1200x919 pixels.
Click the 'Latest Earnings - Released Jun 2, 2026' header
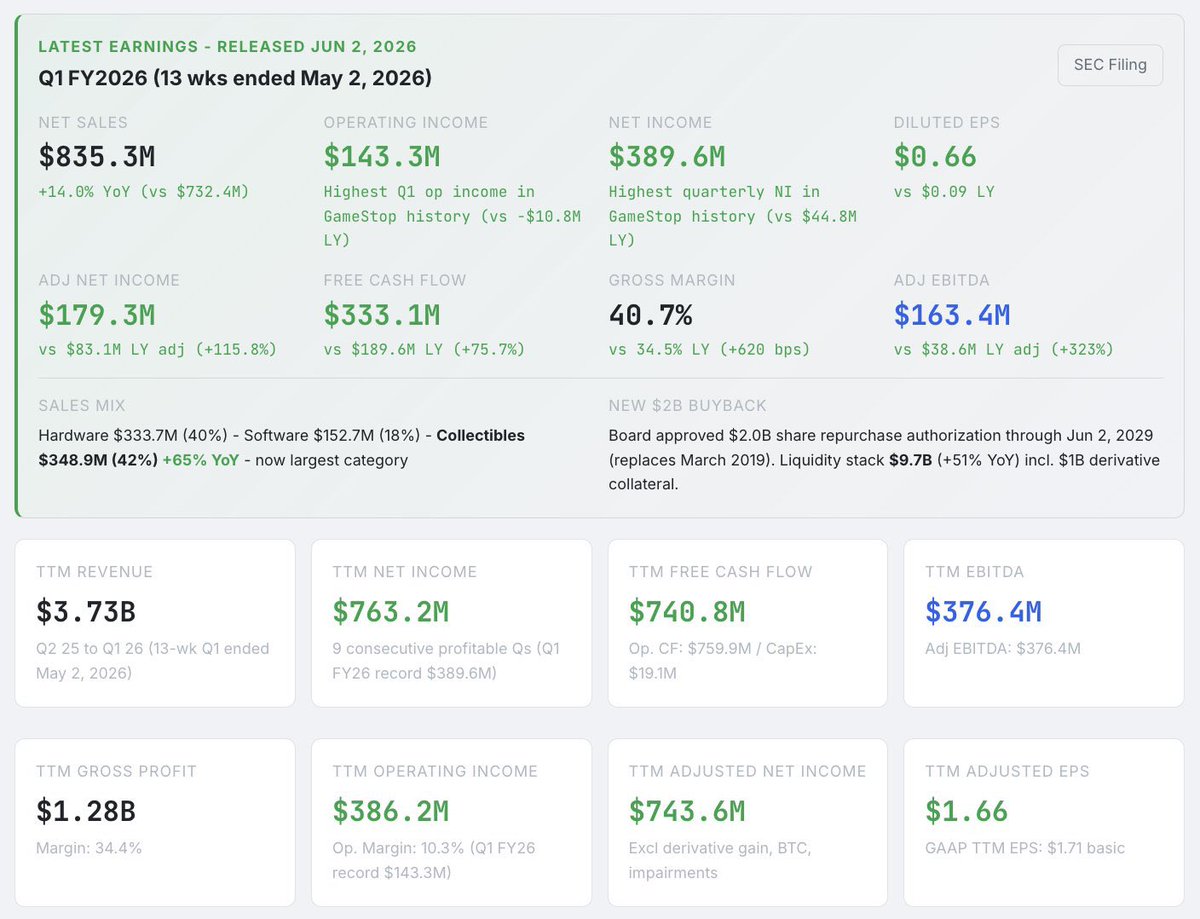227,47
